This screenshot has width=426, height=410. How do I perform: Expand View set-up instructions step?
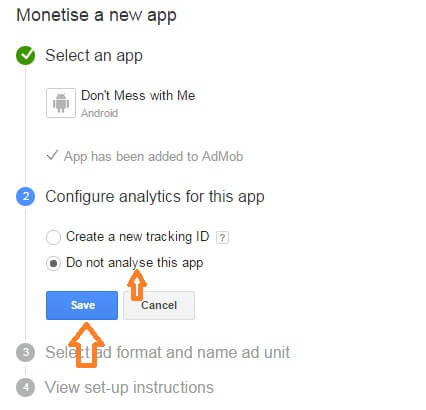click(x=130, y=387)
